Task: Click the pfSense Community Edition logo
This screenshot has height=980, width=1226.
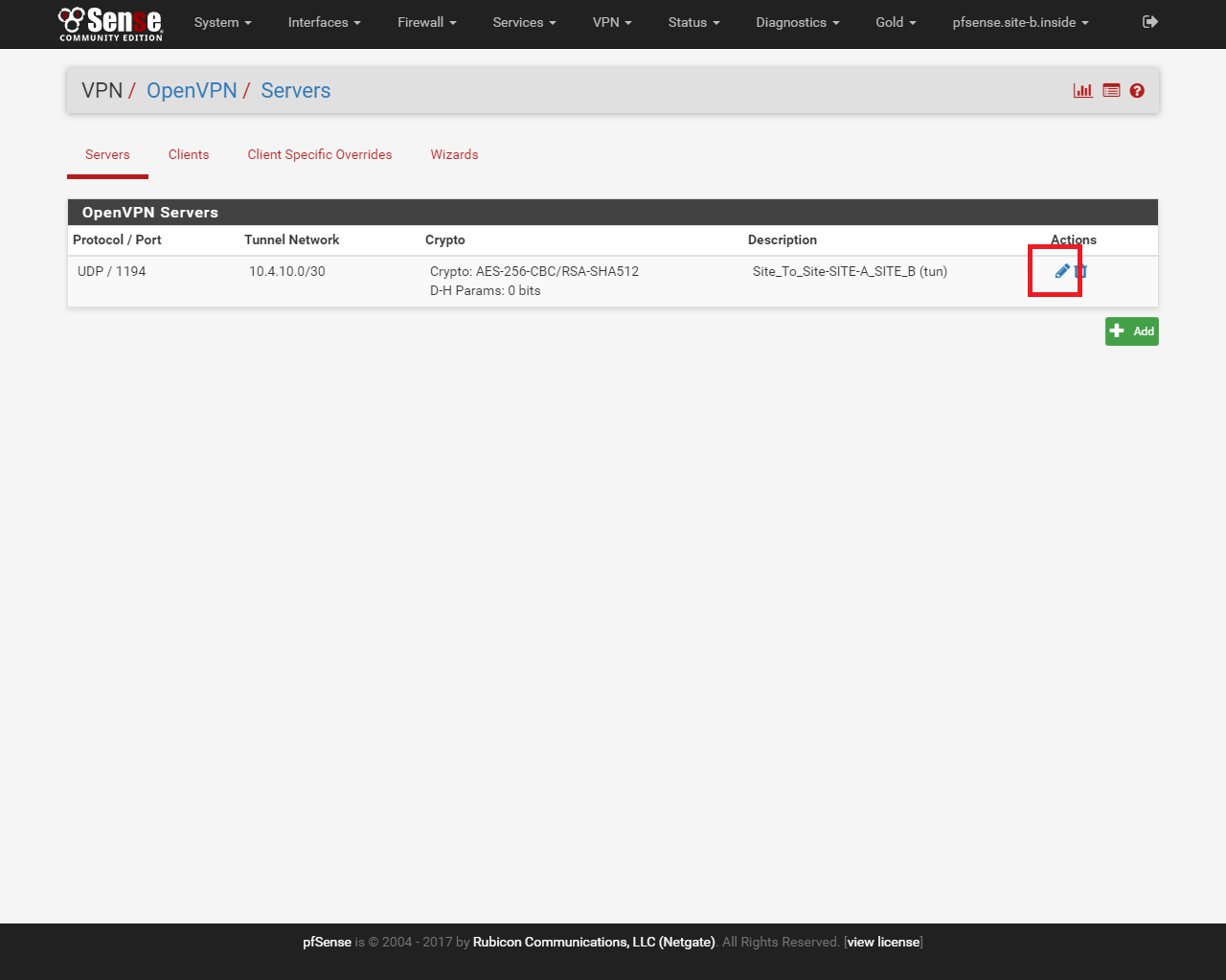Action: pos(111,24)
